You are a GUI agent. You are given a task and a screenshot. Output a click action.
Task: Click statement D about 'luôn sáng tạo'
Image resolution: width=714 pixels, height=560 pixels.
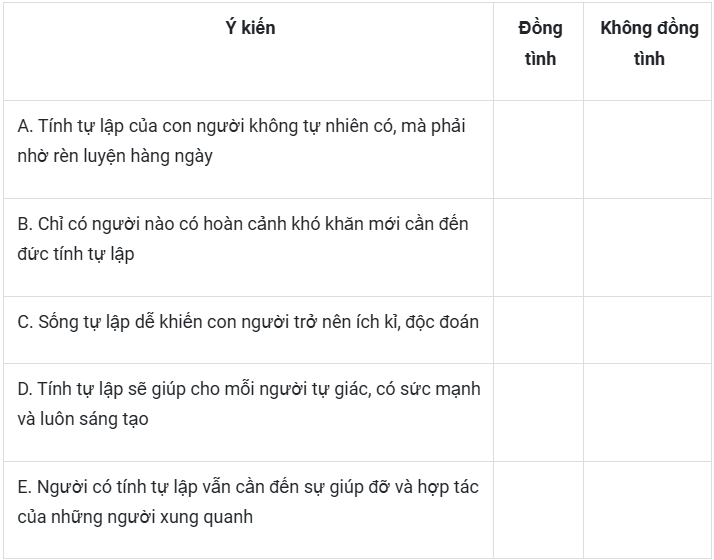click(249, 404)
